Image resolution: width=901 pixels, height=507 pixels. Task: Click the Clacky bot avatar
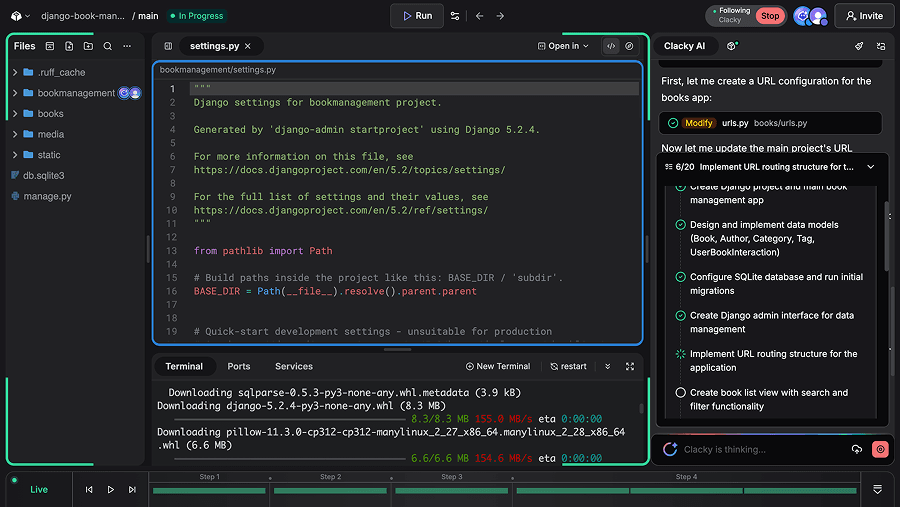(x=802, y=16)
